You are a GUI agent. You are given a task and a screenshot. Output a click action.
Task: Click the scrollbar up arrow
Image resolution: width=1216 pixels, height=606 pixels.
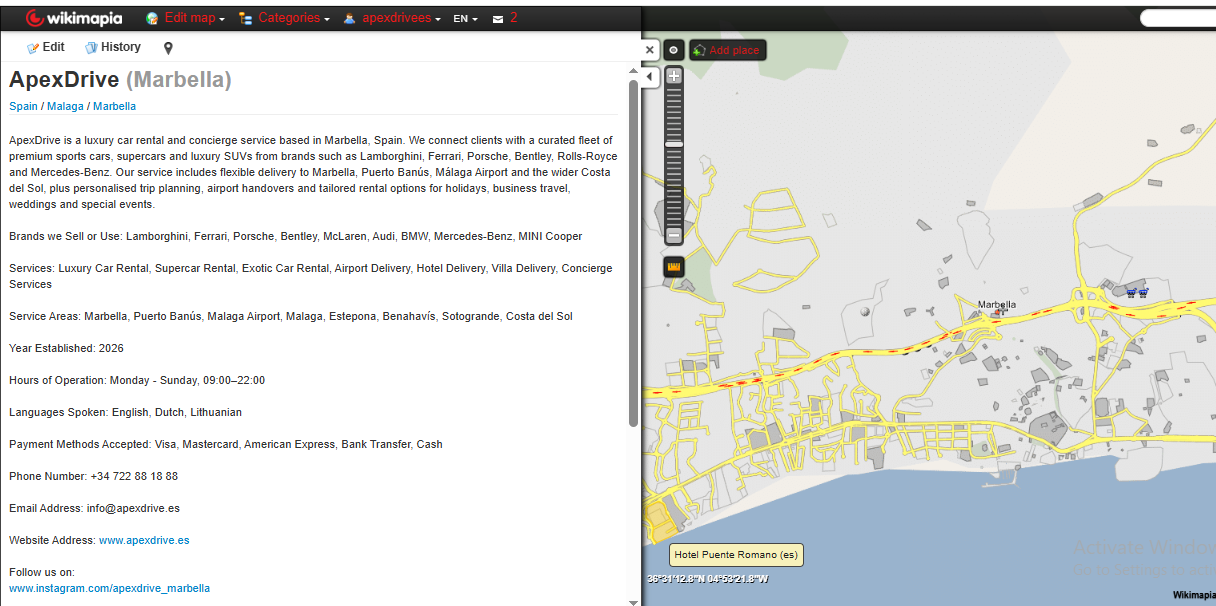633,71
